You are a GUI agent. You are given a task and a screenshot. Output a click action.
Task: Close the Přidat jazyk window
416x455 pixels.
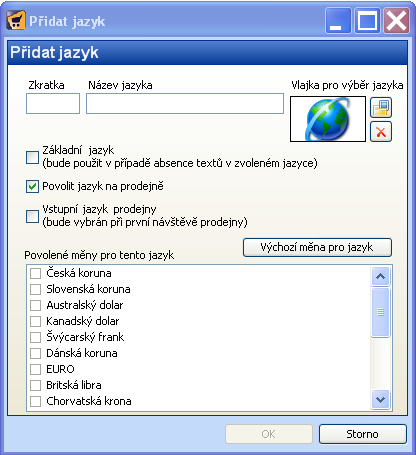coord(396,21)
